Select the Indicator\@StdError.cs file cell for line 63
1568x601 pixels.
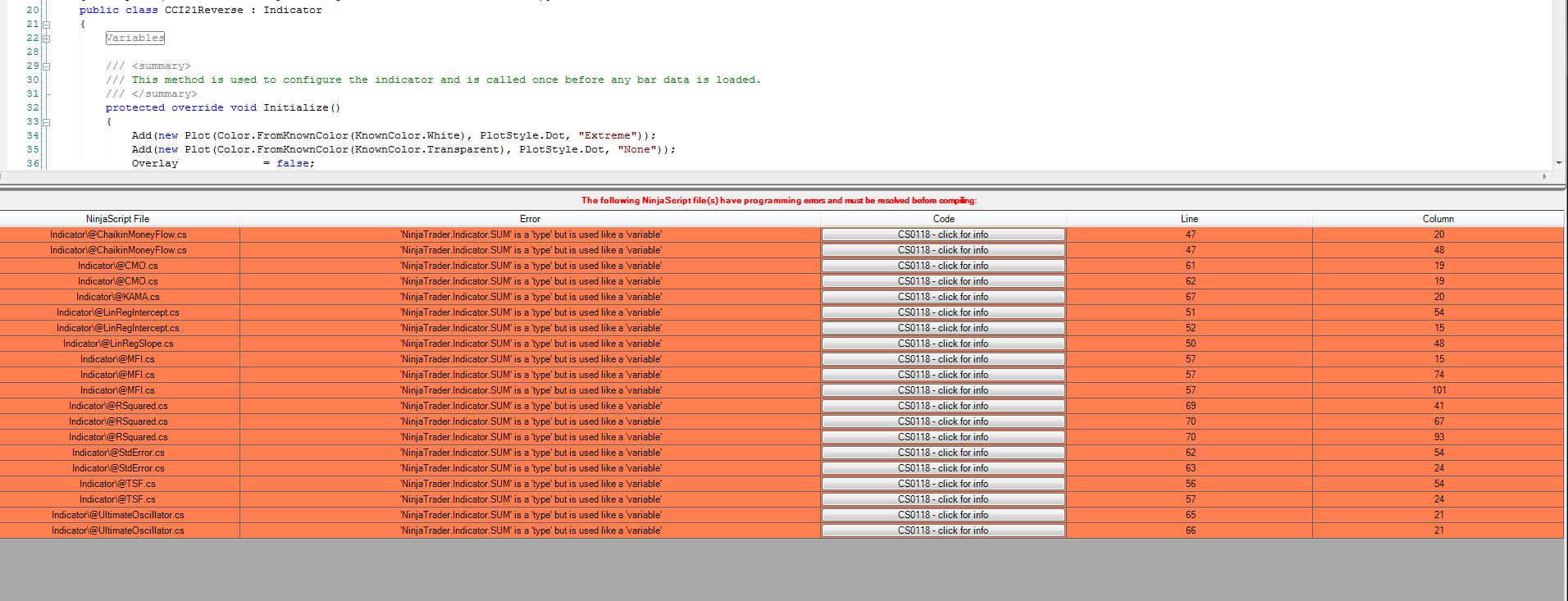click(x=118, y=468)
